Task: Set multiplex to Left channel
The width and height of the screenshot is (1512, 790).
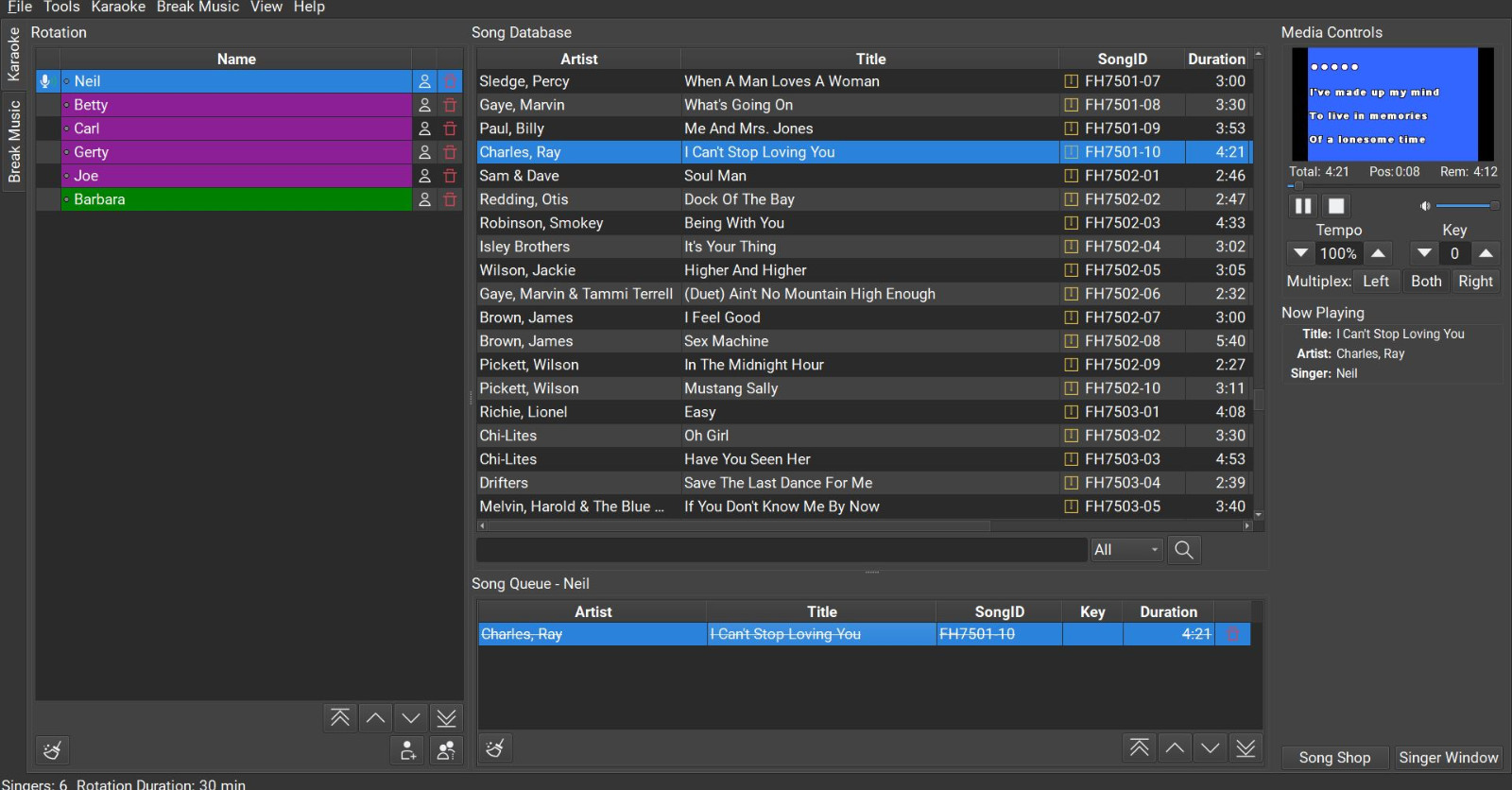Action: (x=1375, y=282)
